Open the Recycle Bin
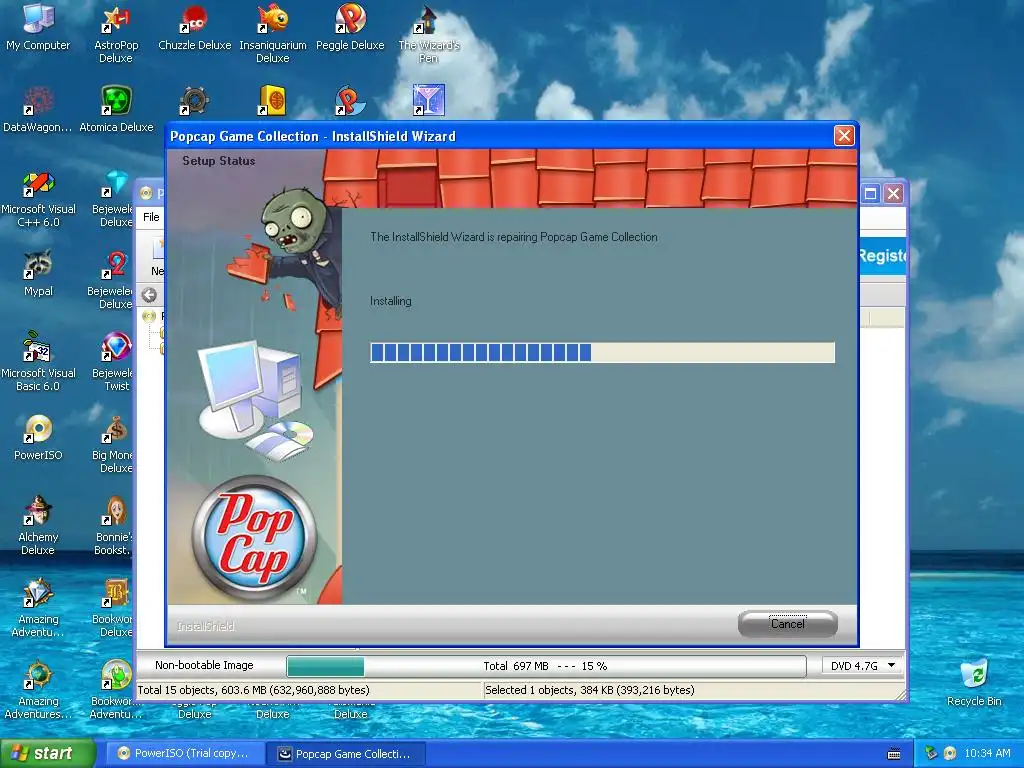1024x768 pixels. tap(974, 683)
